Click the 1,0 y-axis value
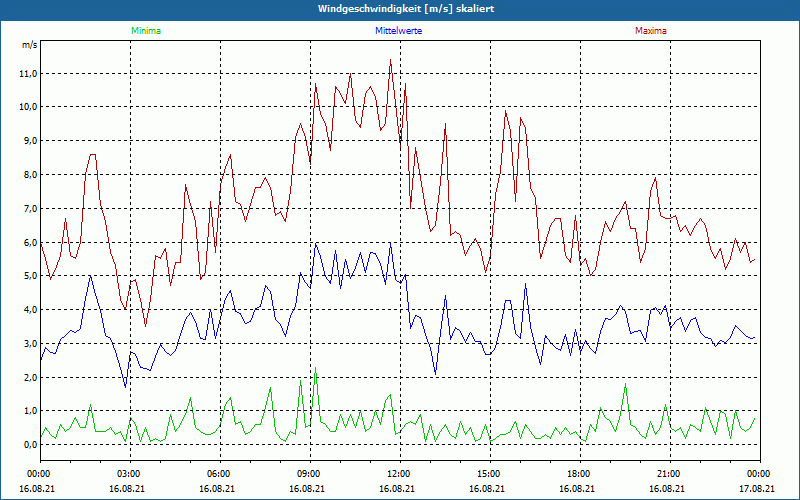This screenshot has height=500, width=800. [30, 411]
